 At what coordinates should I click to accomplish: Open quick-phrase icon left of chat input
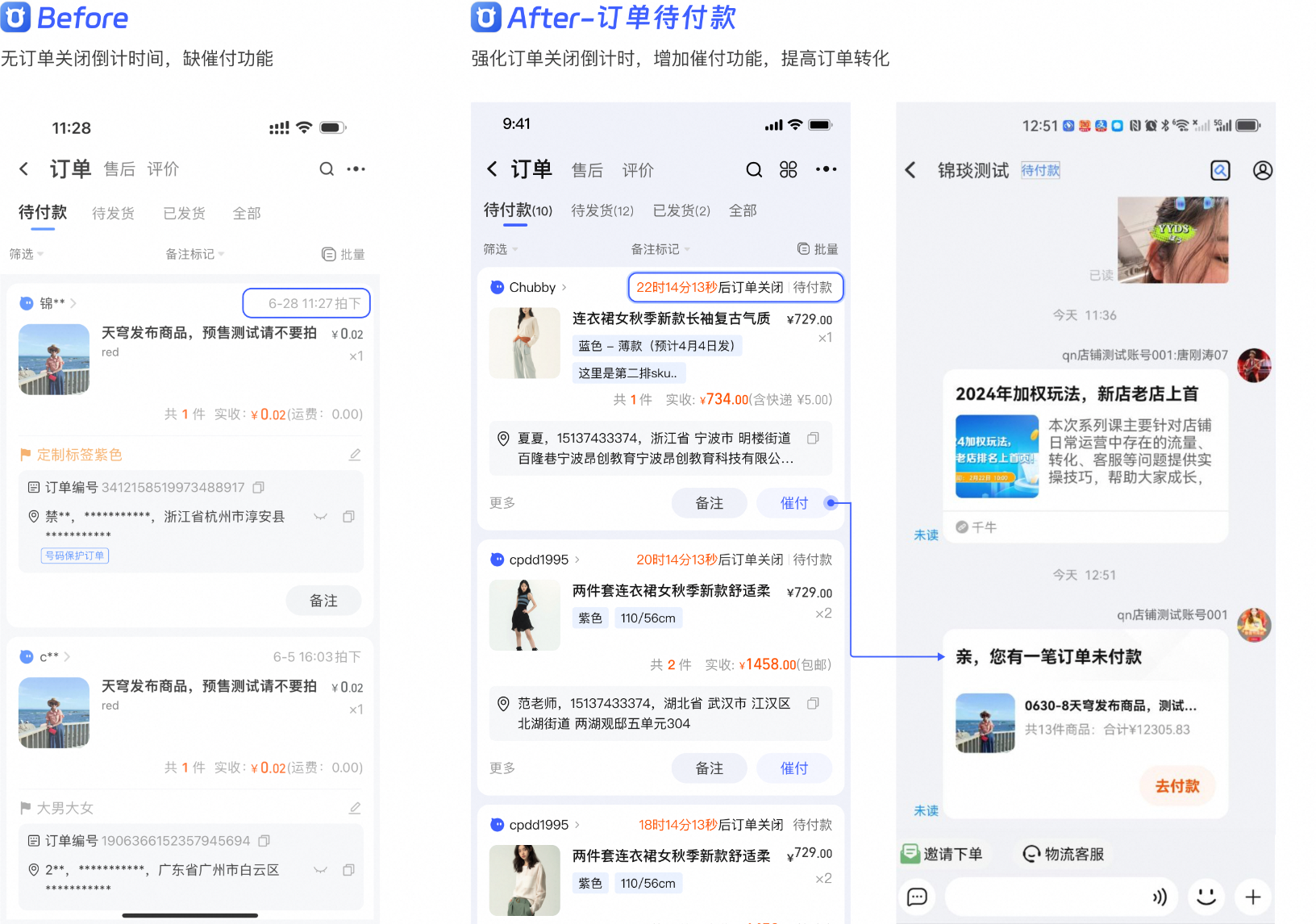[x=917, y=897]
